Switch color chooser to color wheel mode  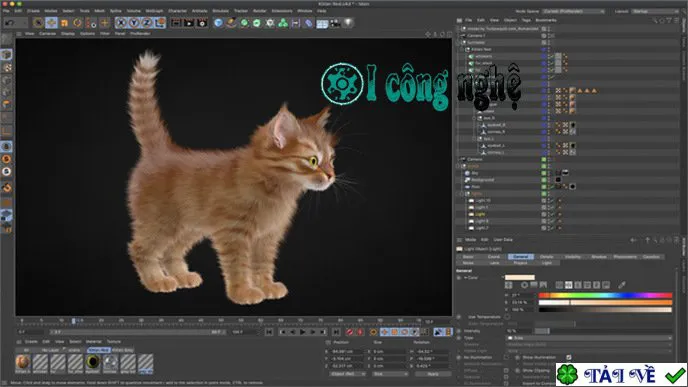tap(524, 285)
